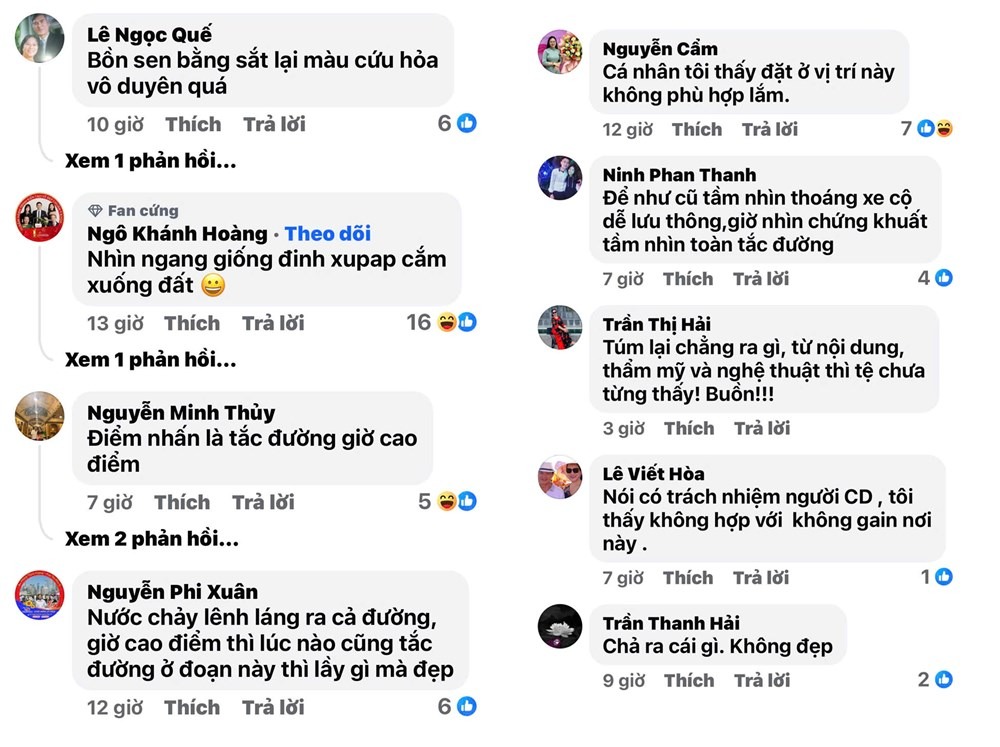This screenshot has width=1000, height=747.
Task: Click Ngô Khánh Hoàng's avatar
Action: pos(41,215)
